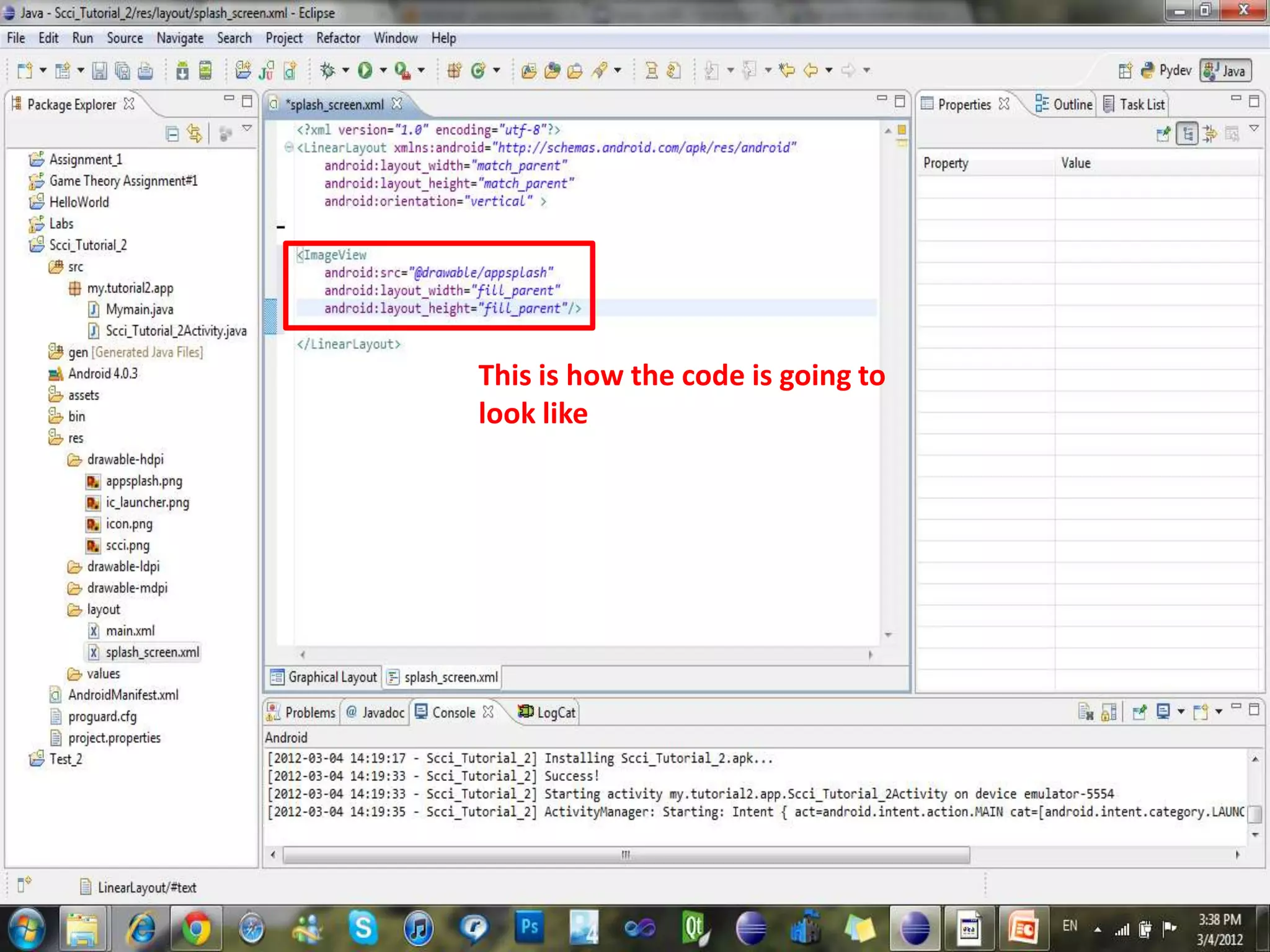Open the Run configurations dropdown arrow
Viewport: 1270px width, 952px height.
click(383, 71)
